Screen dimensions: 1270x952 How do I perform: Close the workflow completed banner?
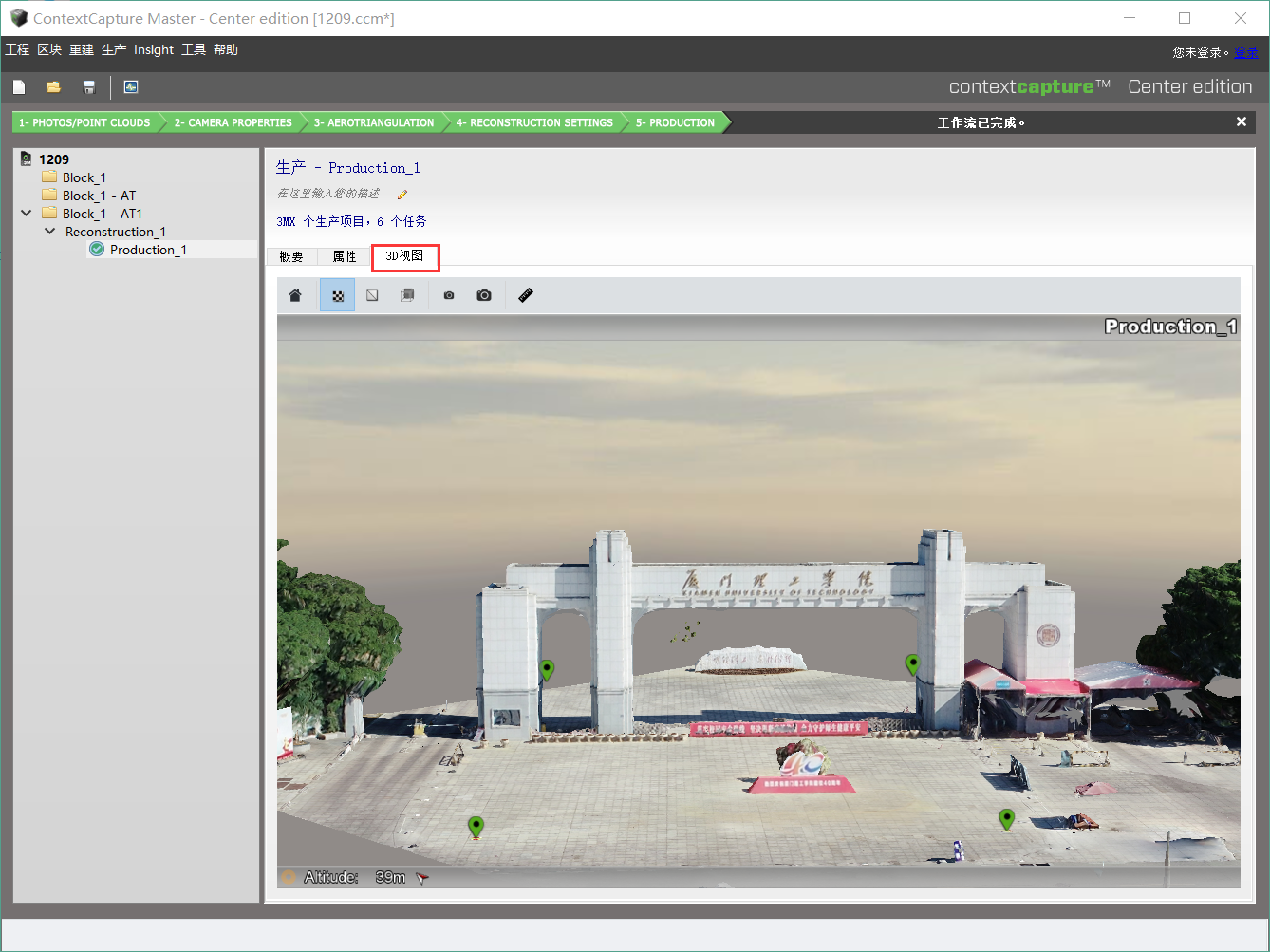coord(1241,121)
